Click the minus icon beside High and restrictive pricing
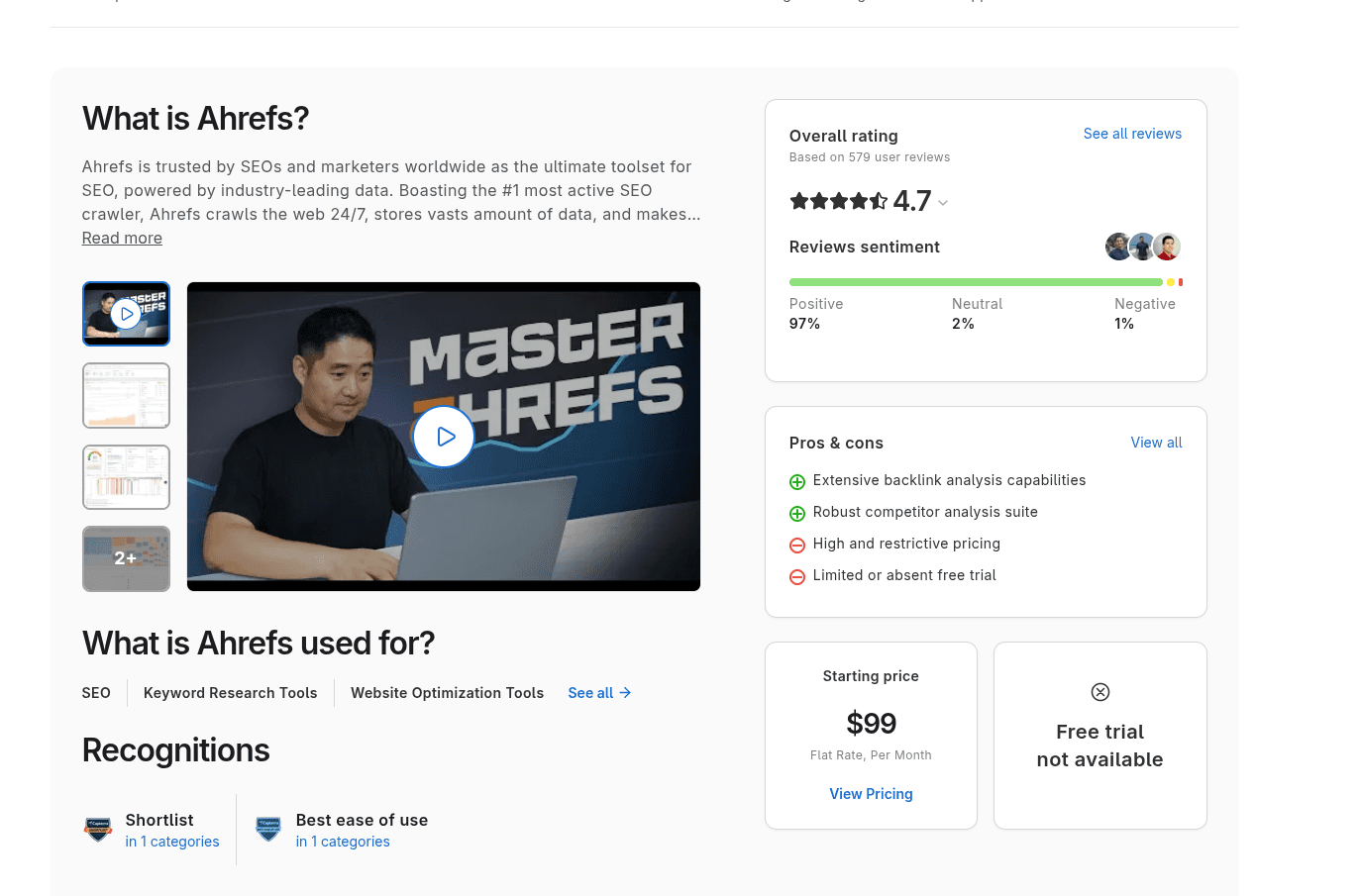Screen dimensions: 1360x896 tap(797, 546)
